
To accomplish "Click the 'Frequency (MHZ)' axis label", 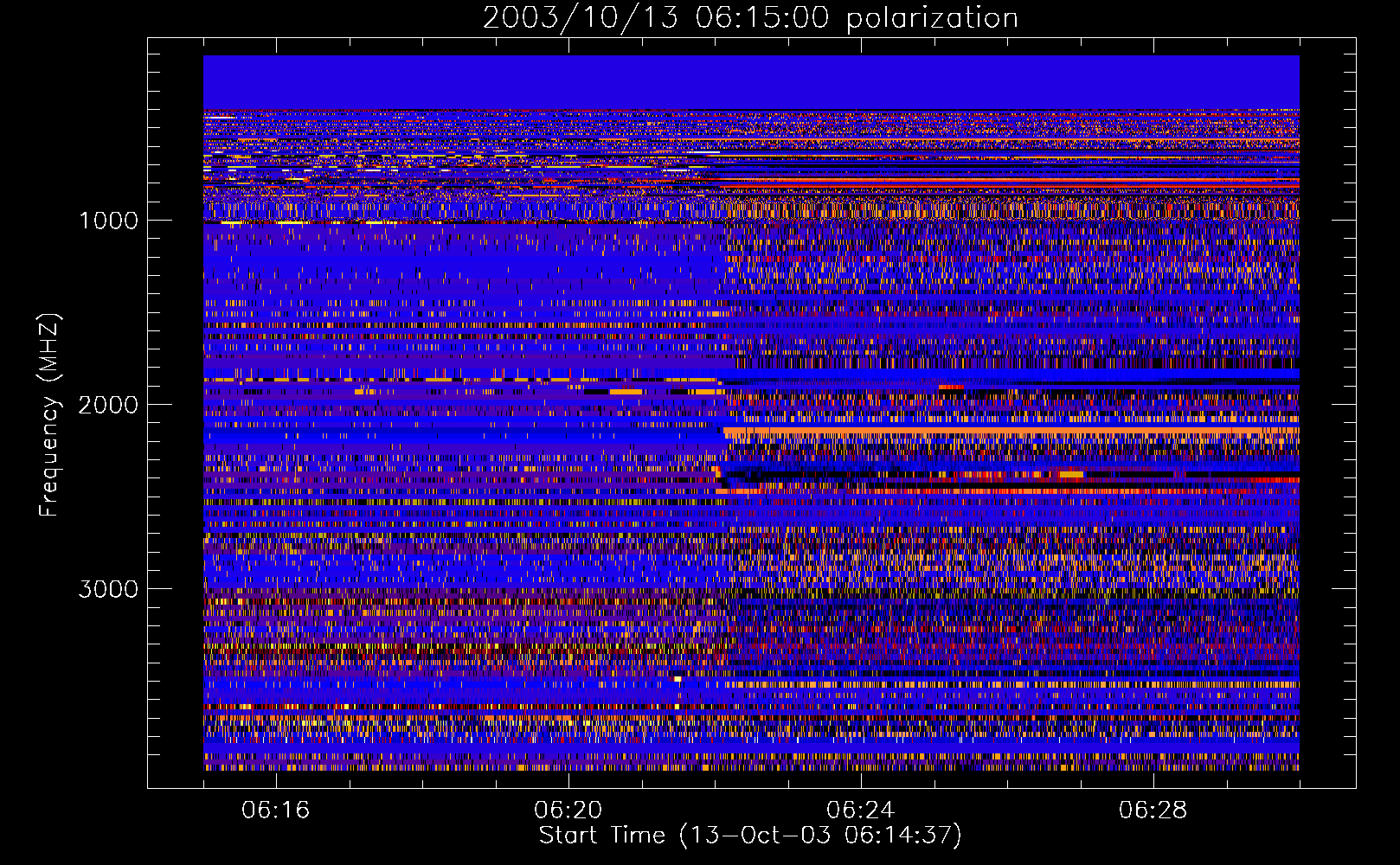I will [x=49, y=415].
